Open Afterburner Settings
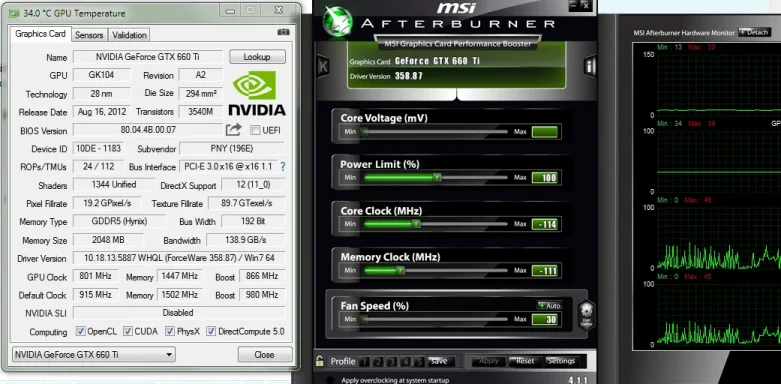This screenshot has width=781, height=384. click(561, 361)
